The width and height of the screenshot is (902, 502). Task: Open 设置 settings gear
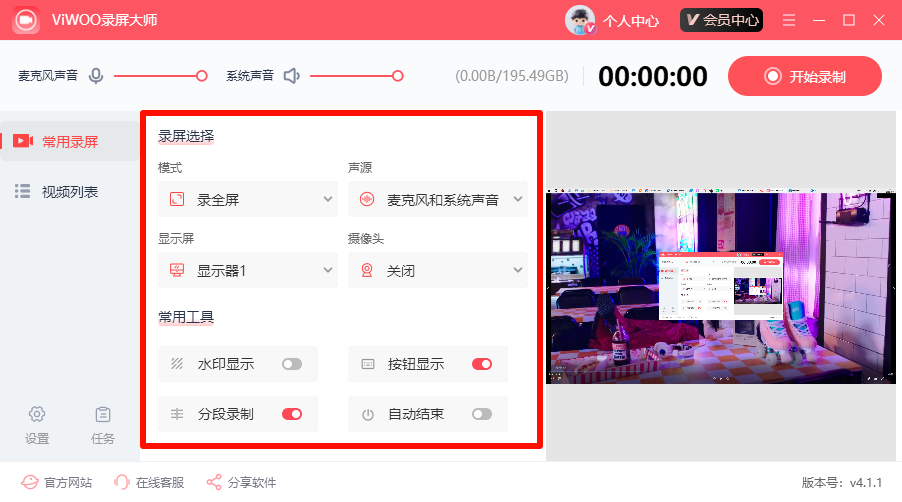[x=37, y=426]
